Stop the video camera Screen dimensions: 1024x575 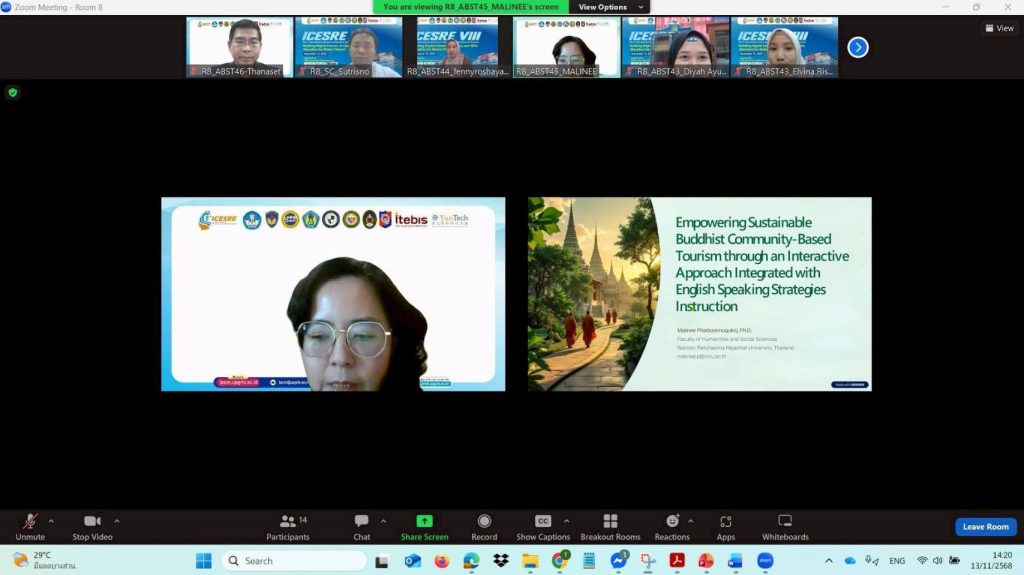(92, 526)
